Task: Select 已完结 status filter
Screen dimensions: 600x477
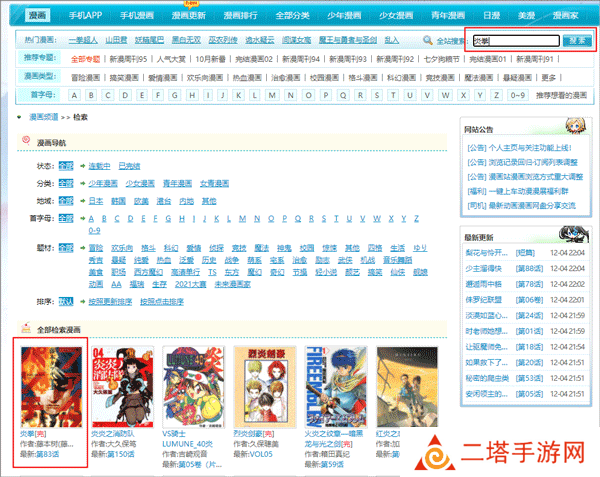Action: (130, 166)
